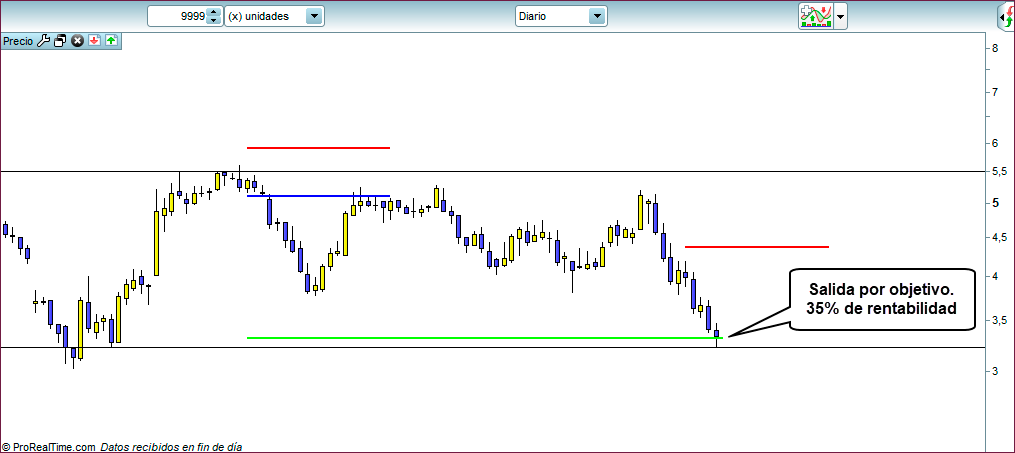Click the green up arrow icon
The image size is (1015, 453).
click(x=110, y=41)
